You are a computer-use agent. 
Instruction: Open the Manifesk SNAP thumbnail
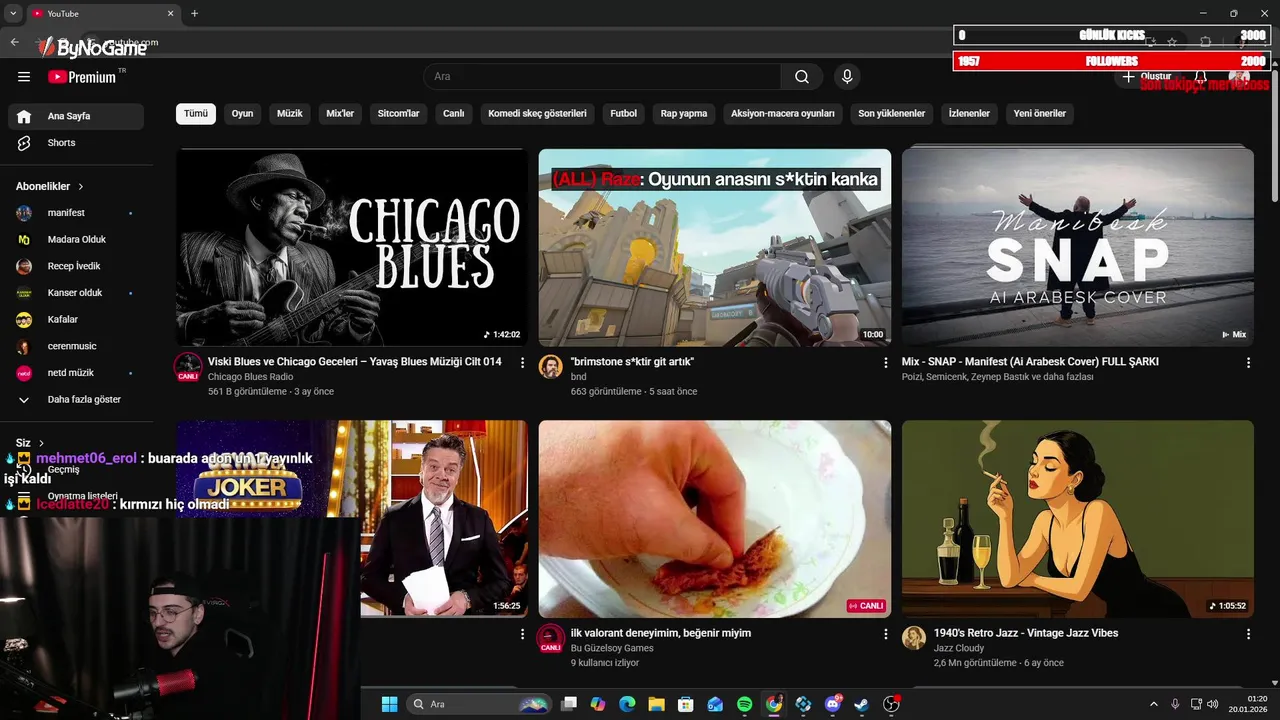pos(1078,247)
